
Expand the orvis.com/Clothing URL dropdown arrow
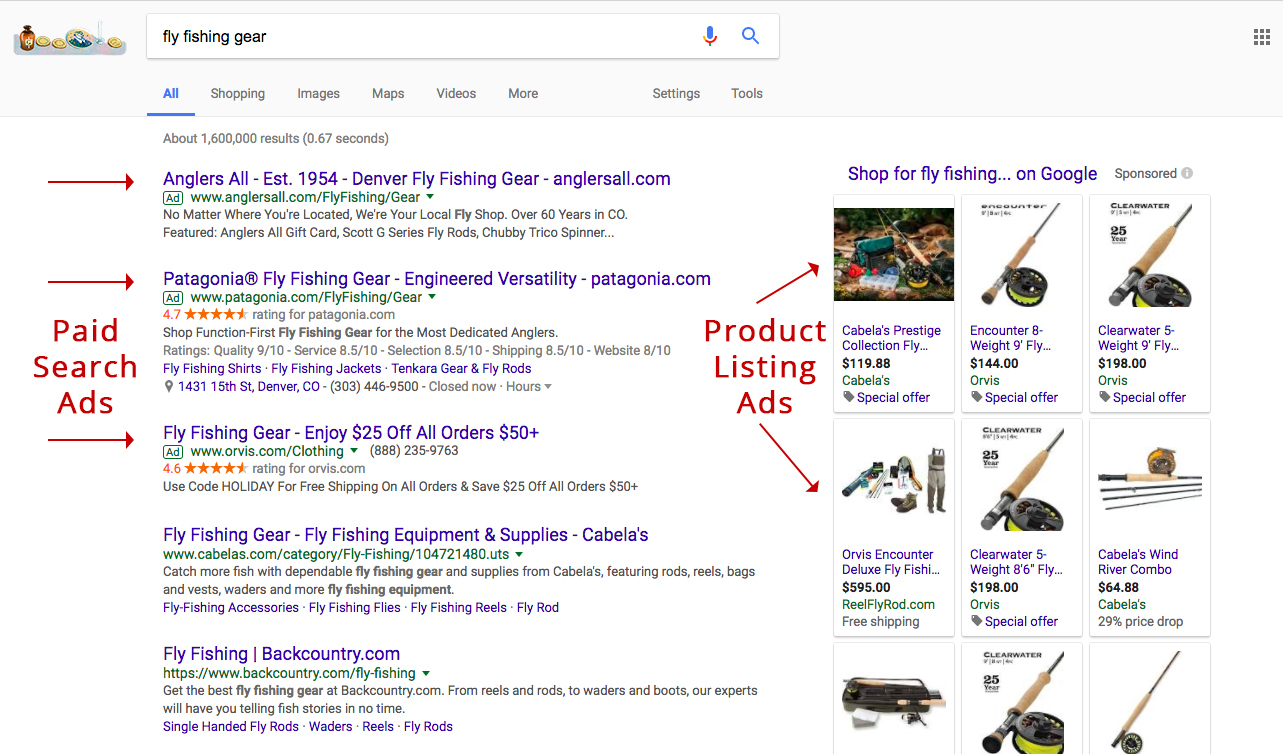coord(354,452)
